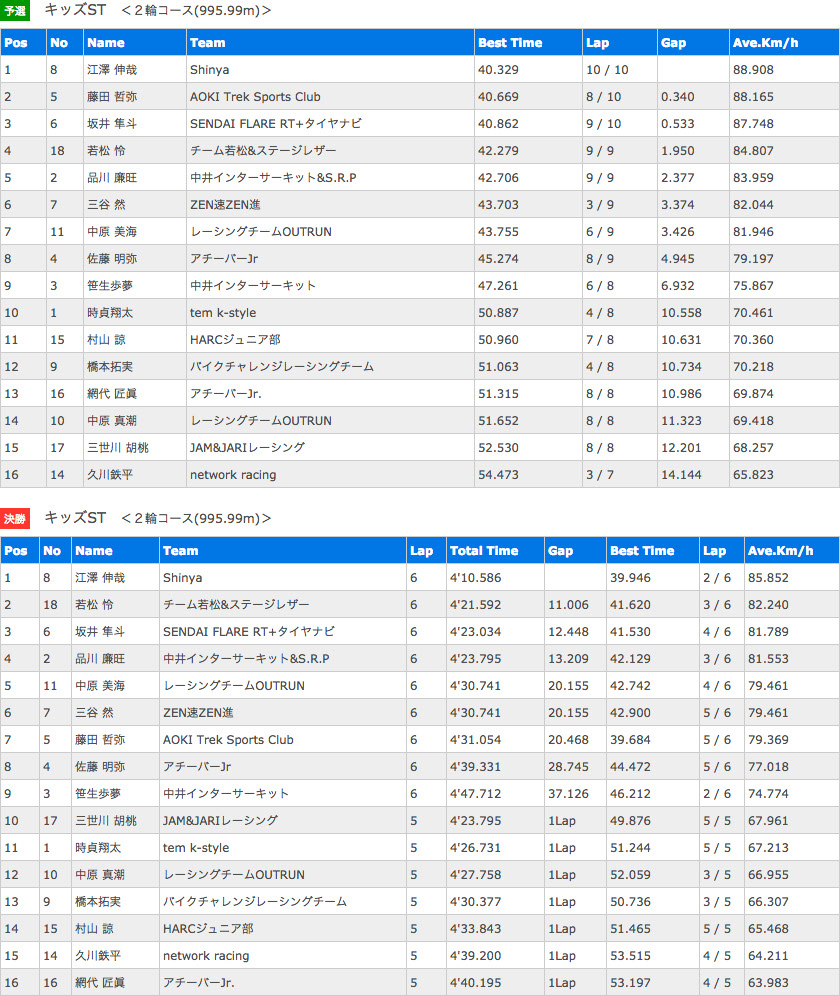This screenshot has height=996, width=840.
Task: Click gap value 11.006
Action: pos(568,605)
